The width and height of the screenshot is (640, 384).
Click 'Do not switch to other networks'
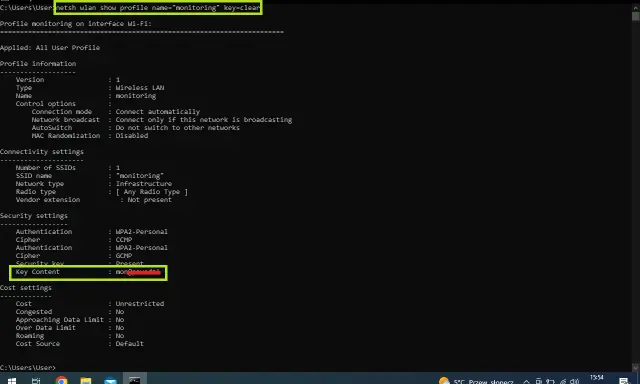click(x=178, y=128)
